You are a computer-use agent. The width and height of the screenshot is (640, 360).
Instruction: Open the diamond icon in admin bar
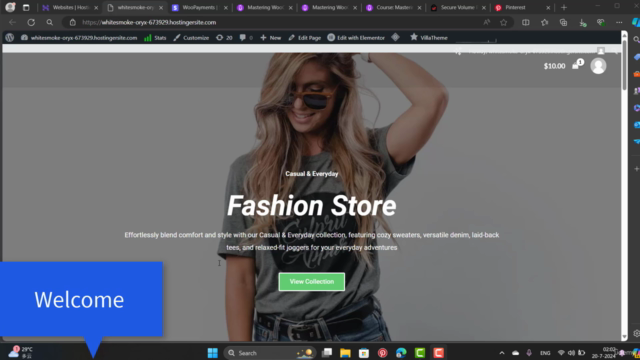tap(396, 38)
